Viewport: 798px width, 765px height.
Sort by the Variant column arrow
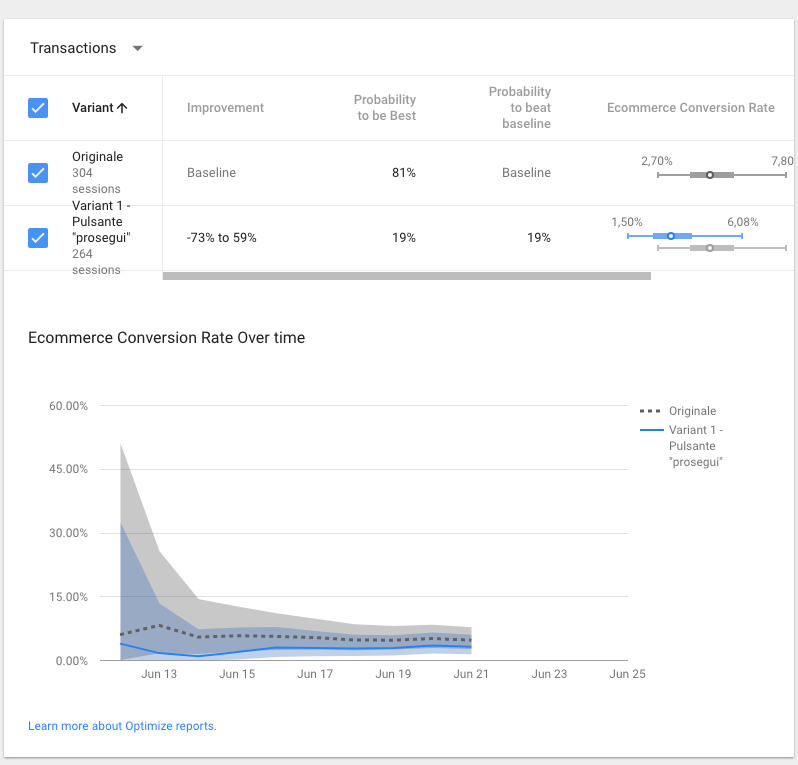point(122,108)
